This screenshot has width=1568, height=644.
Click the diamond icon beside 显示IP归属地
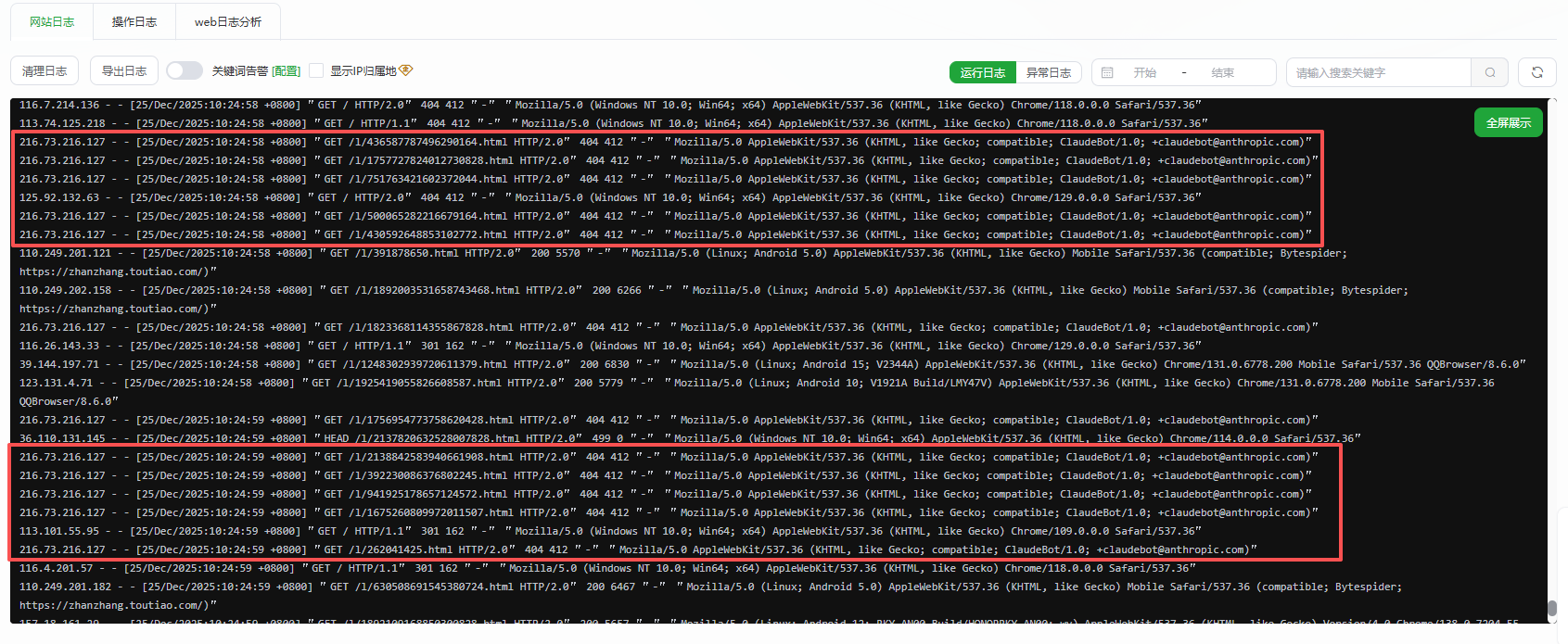click(406, 70)
